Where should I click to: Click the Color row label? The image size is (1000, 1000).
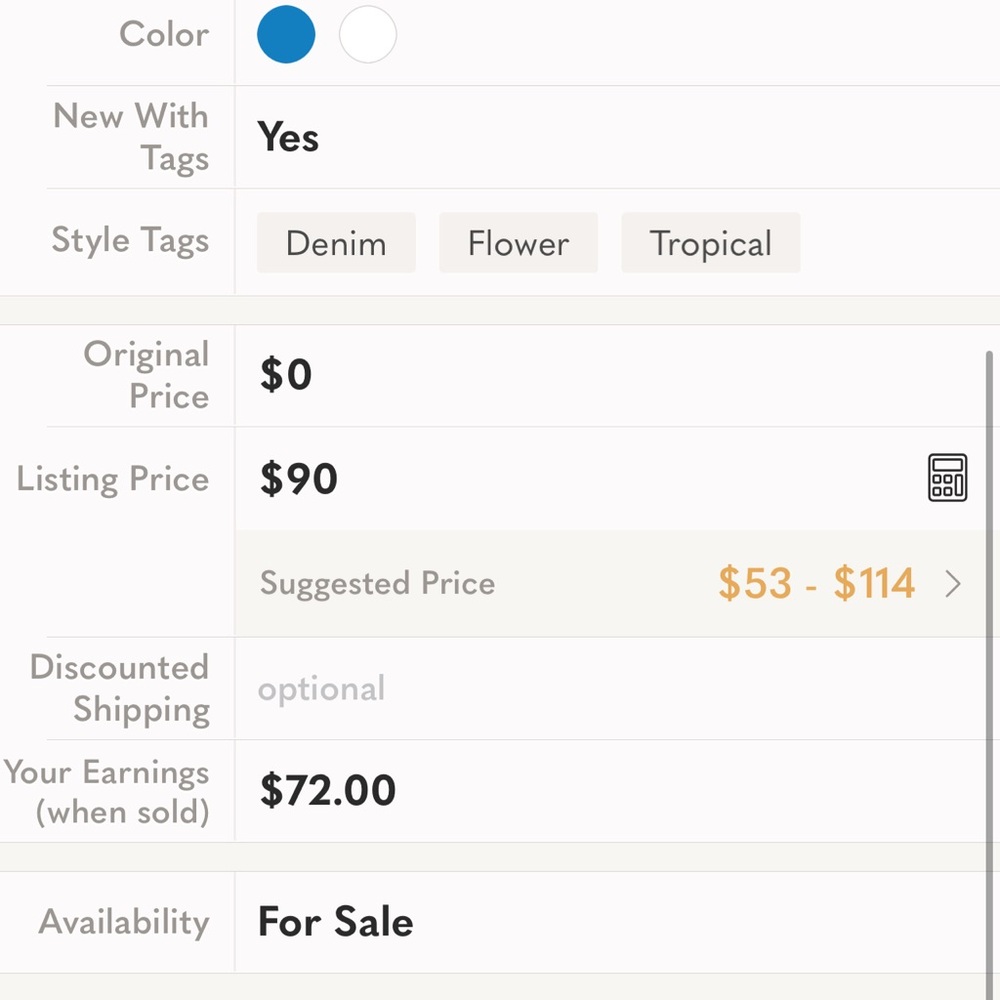[164, 35]
